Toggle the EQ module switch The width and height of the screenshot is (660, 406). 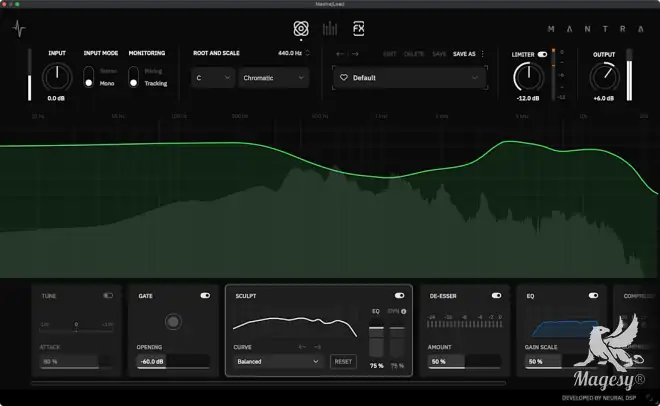point(593,296)
